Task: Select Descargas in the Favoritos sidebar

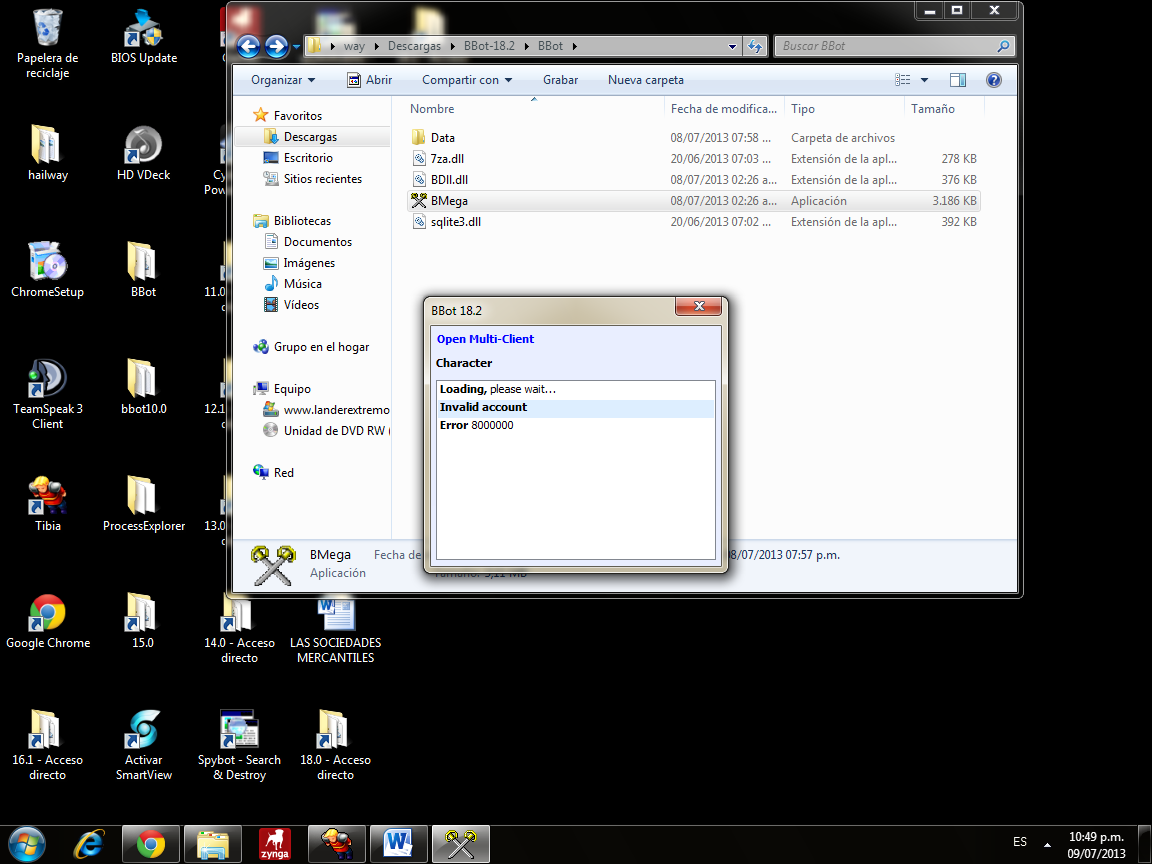Action: [x=310, y=137]
